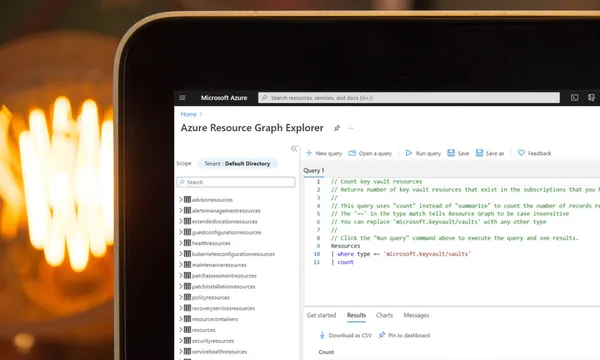The height and width of the screenshot is (360, 600).
Task: Click the advisorresources table icon
Action: [188, 199]
